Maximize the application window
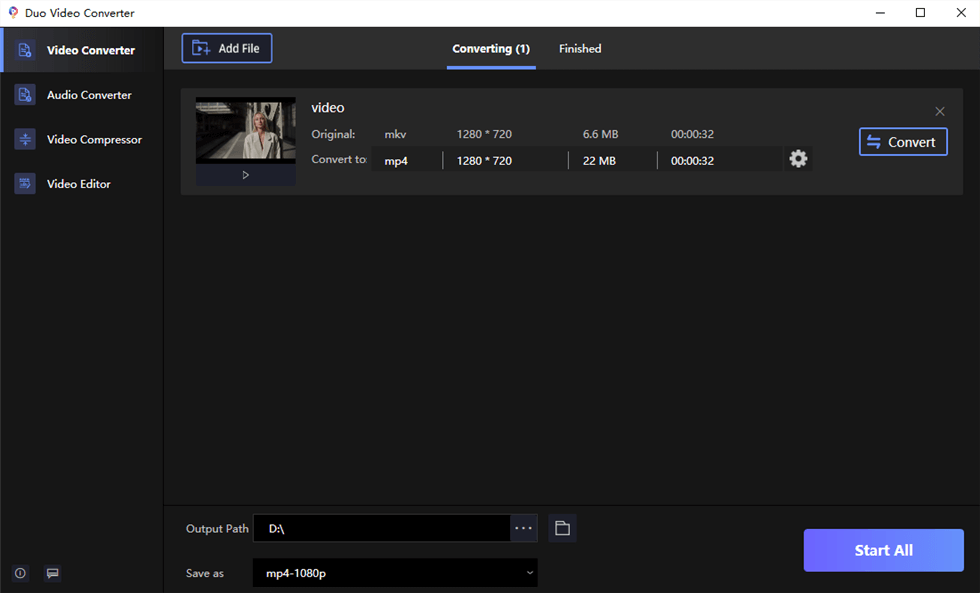The height and width of the screenshot is (593, 980). tap(920, 12)
